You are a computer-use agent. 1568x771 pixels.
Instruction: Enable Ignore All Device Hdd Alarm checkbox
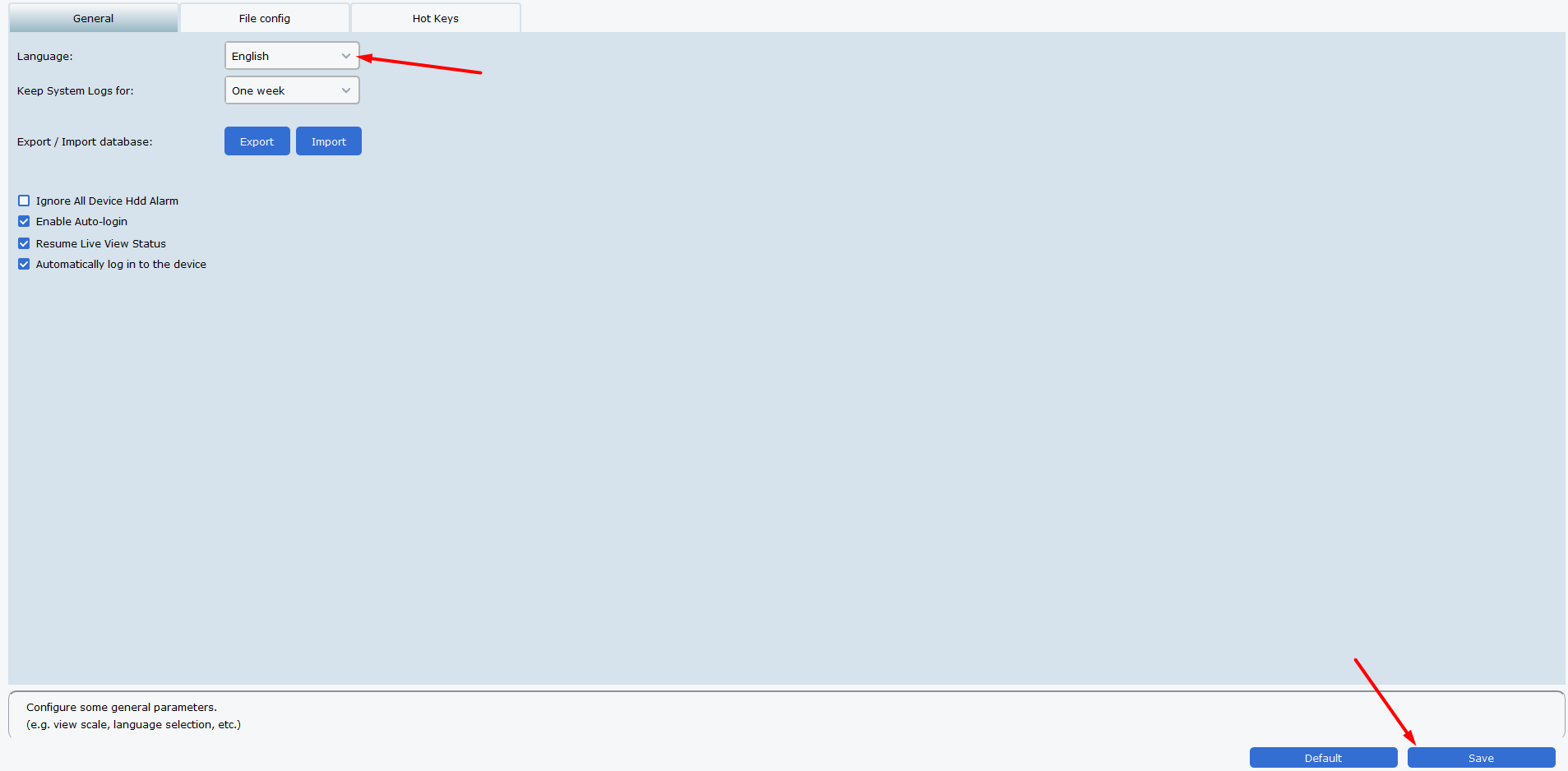coord(24,201)
